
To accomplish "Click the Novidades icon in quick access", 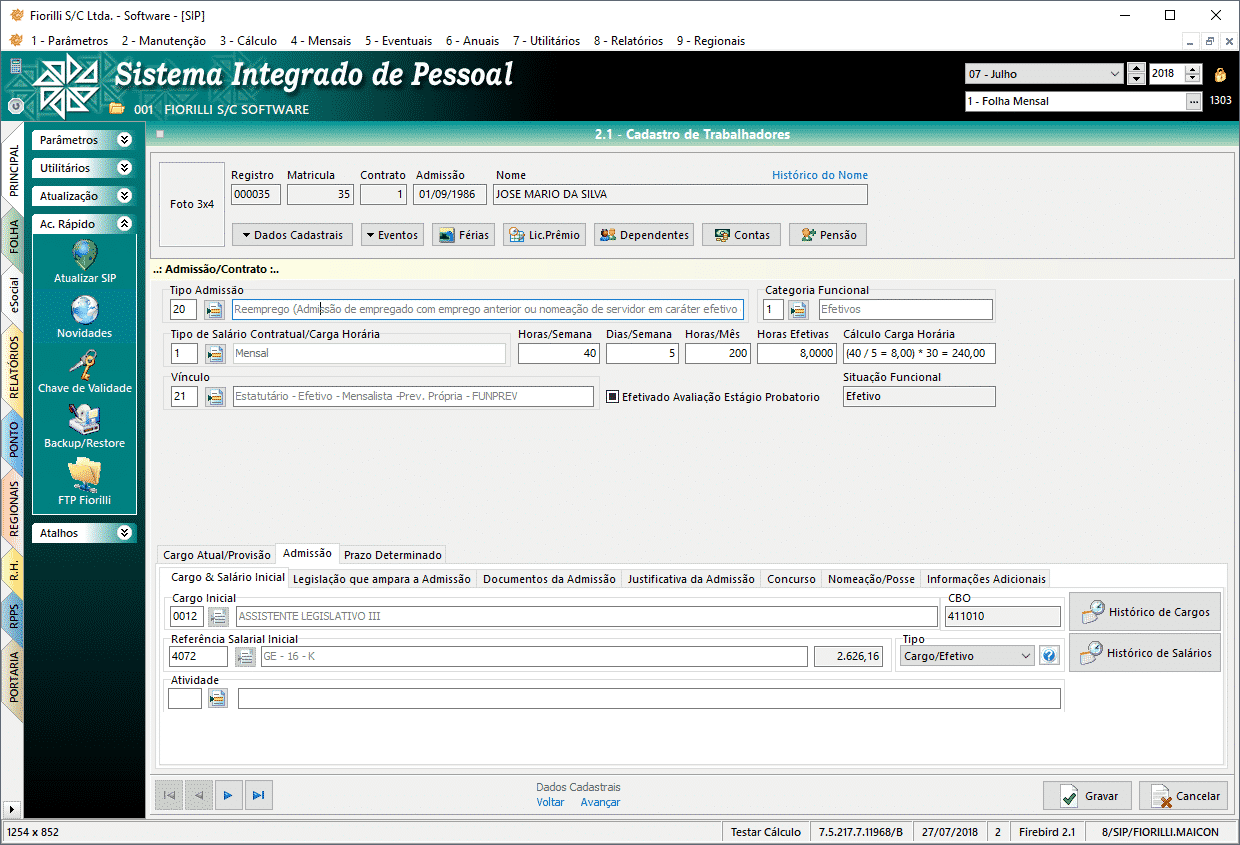I will coord(85,310).
